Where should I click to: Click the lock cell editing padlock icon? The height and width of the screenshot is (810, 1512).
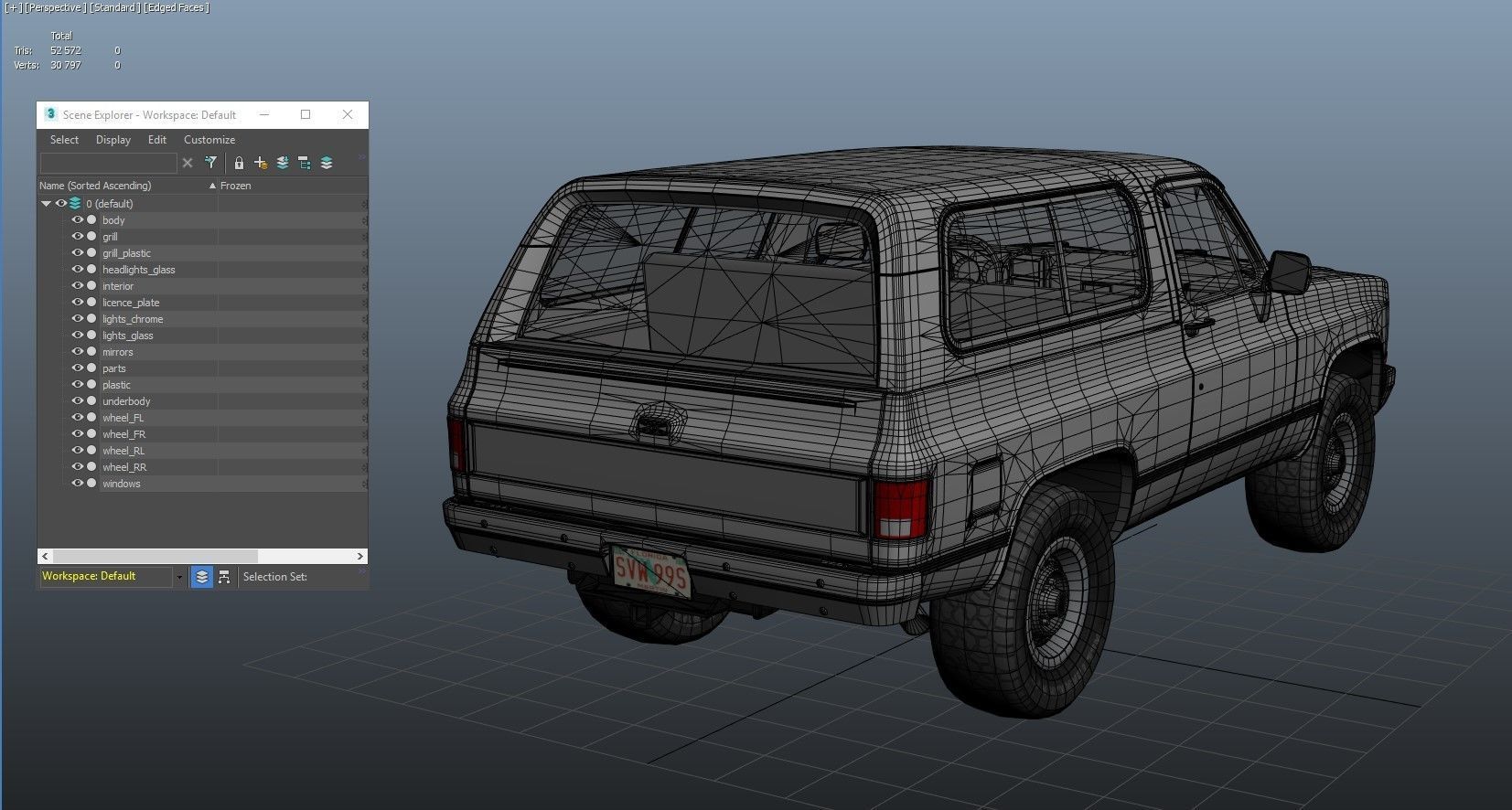click(x=239, y=163)
